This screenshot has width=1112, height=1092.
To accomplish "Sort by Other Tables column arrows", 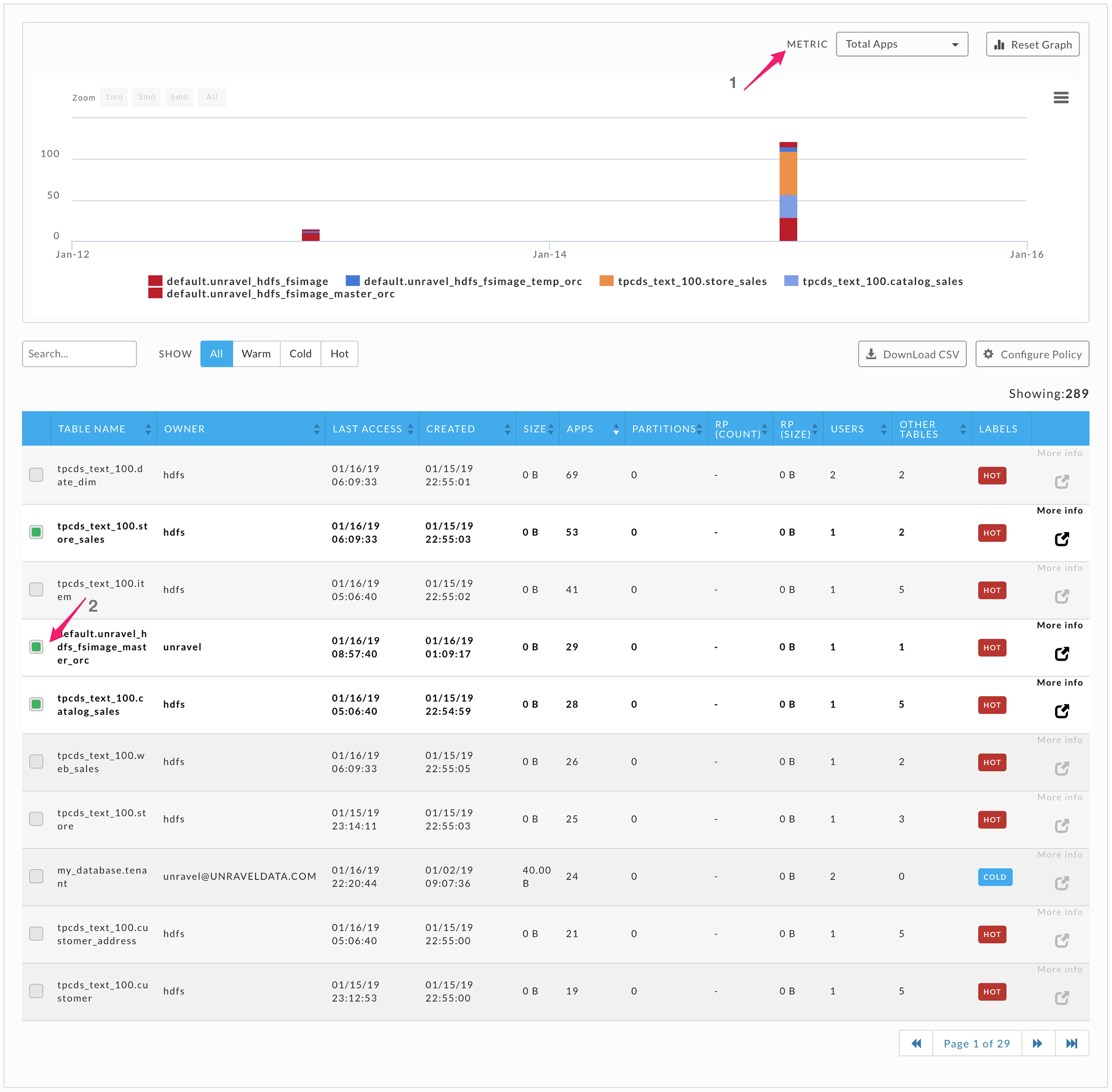I will click(963, 429).
